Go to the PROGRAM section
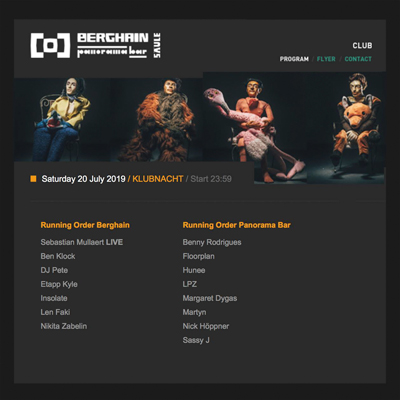The width and height of the screenshot is (400, 400). [294, 59]
